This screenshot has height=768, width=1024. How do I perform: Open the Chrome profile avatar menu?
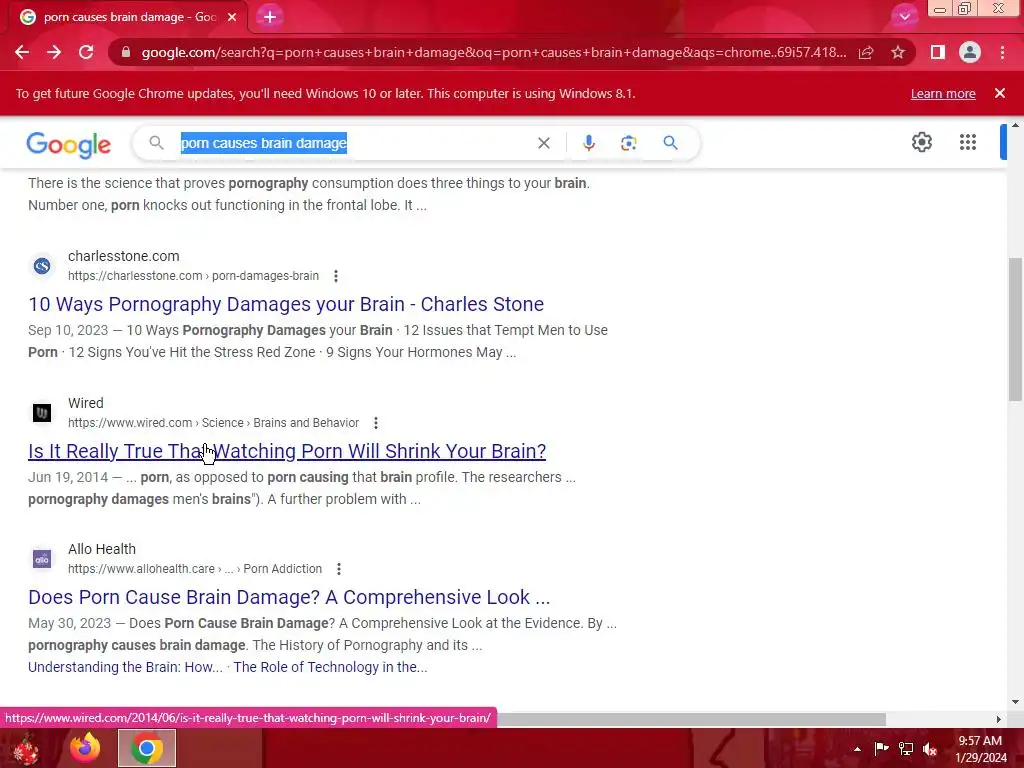970,52
